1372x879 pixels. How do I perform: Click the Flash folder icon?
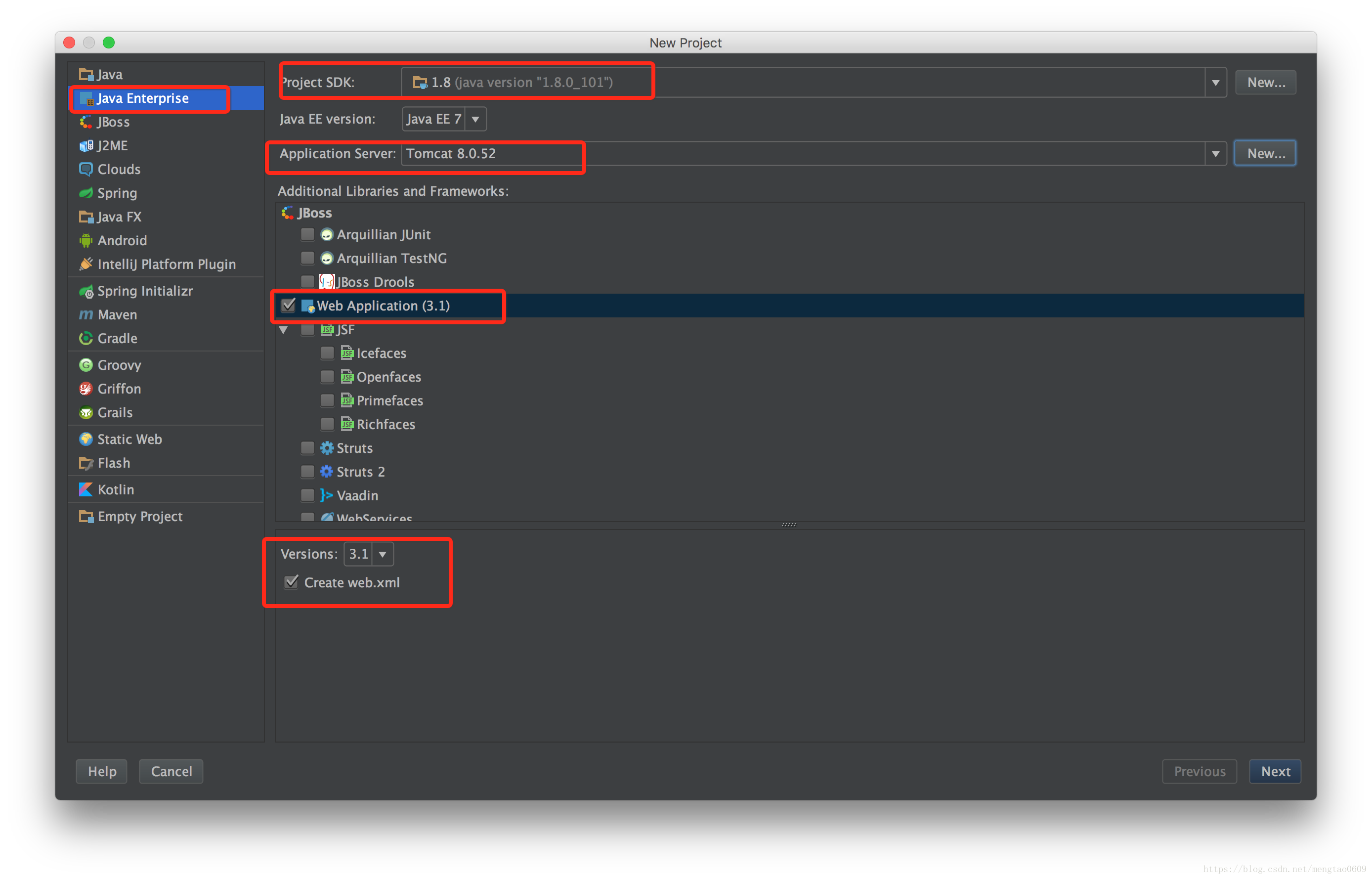point(86,463)
